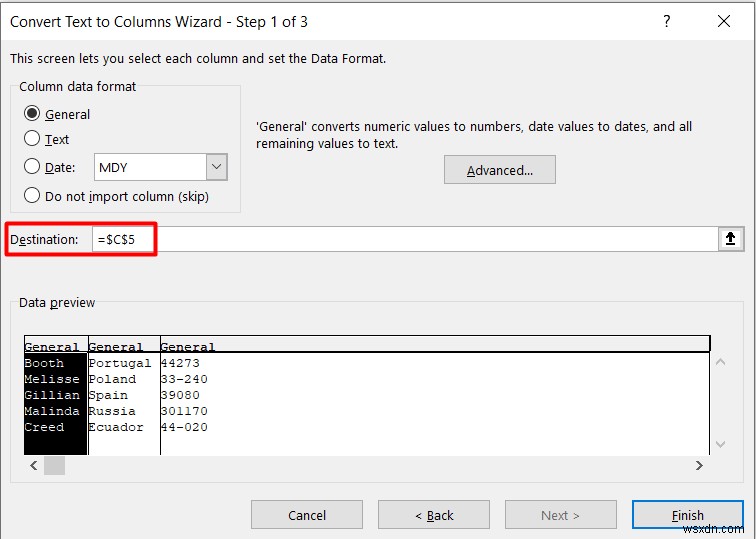Click 'Ecuador' in the data preview
The width and height of the screenshot is (756, 539).
pyautogui.click(x=116, y=427)
